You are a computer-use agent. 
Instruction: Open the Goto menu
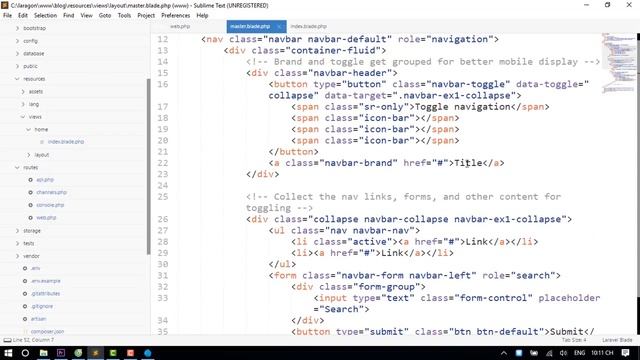point(104,15)
